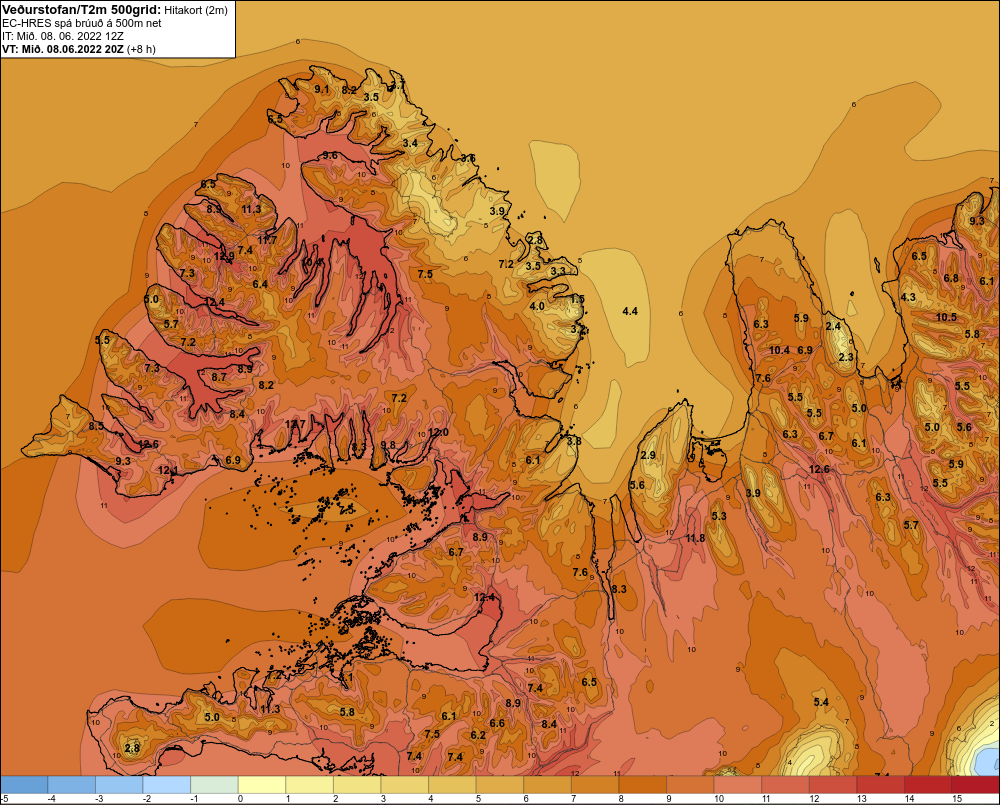Select the "11.7" temperature value

point(267,240)
